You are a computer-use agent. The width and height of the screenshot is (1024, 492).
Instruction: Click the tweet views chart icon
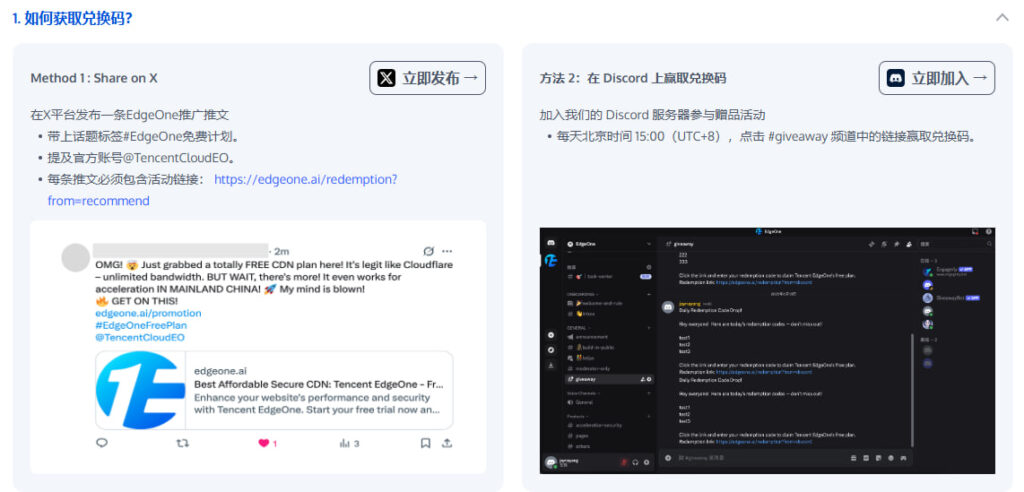[344, 443]
